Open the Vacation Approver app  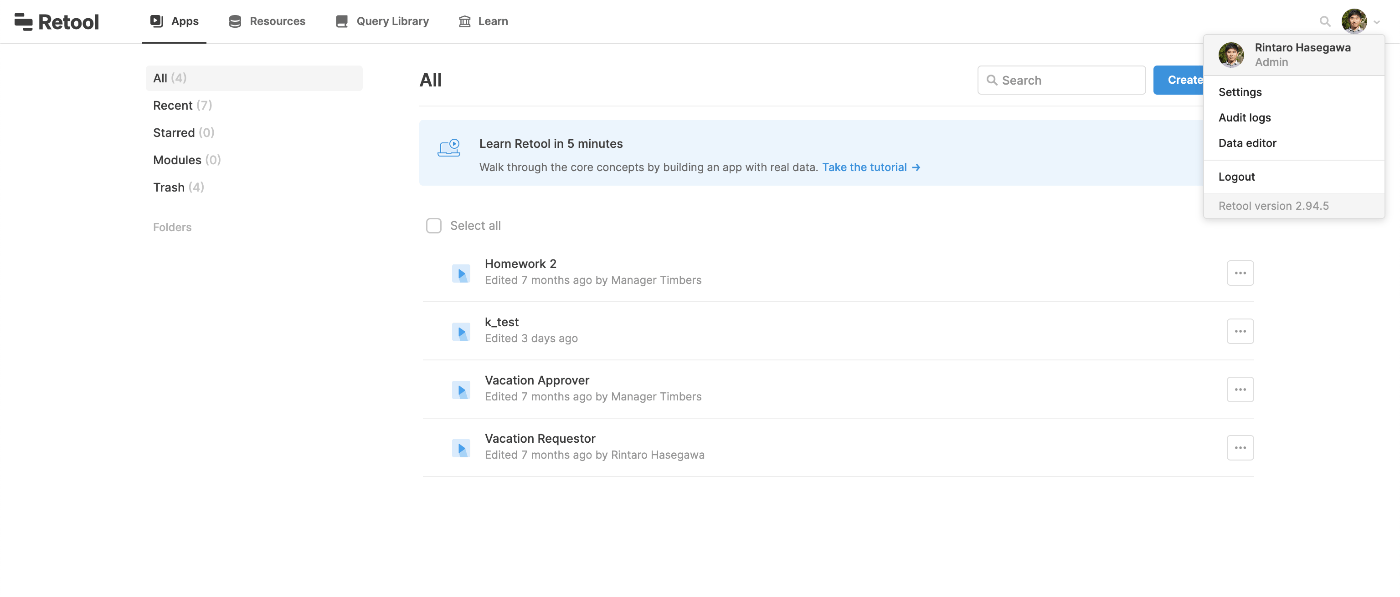click(x=537, y=380)
